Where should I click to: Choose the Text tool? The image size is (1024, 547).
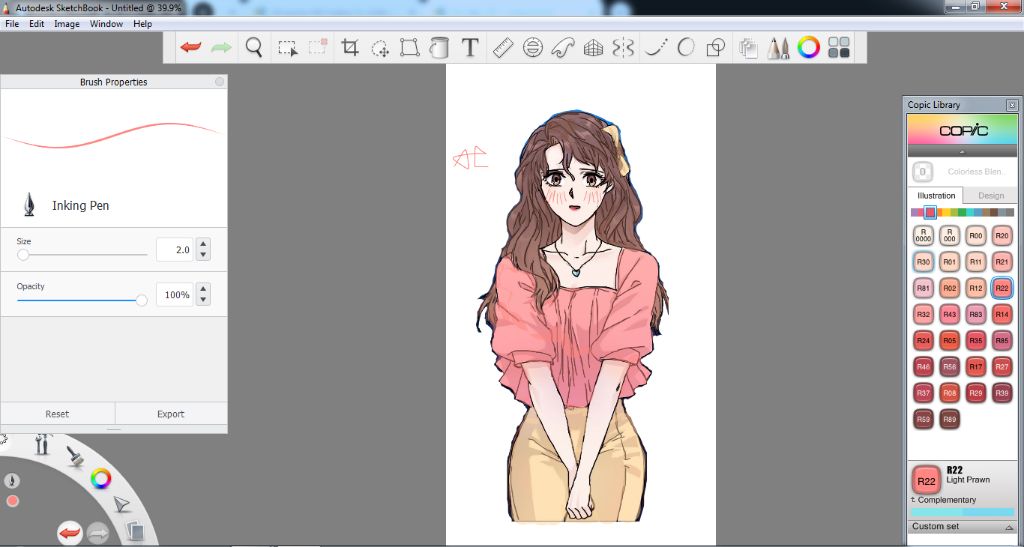[x=470, y=47]
